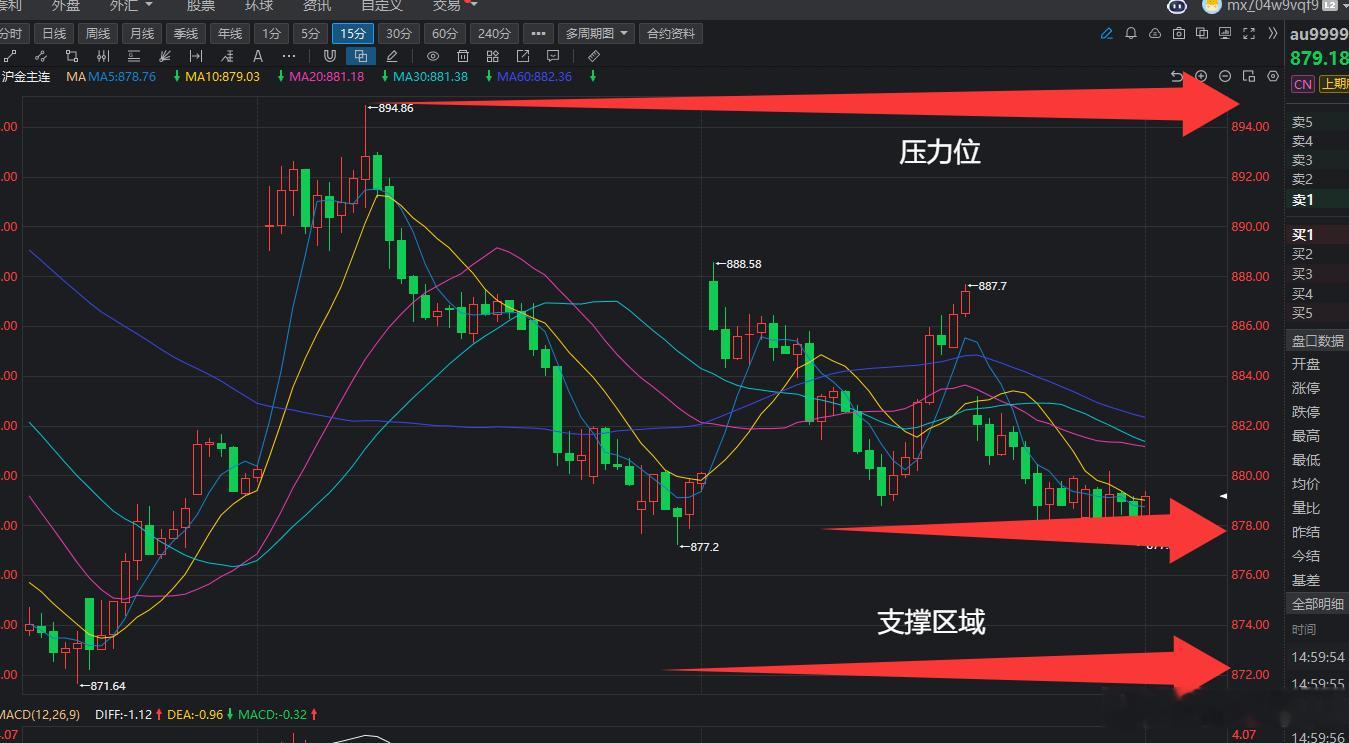Open the 资讯 menu

(x=317, y=5)
